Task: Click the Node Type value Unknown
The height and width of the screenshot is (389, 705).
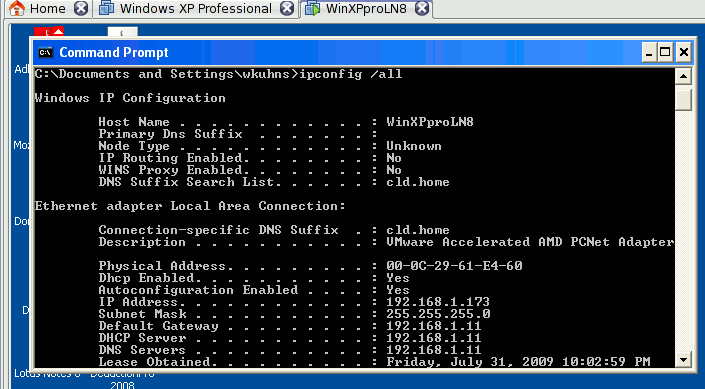Action: click(414, 146)
